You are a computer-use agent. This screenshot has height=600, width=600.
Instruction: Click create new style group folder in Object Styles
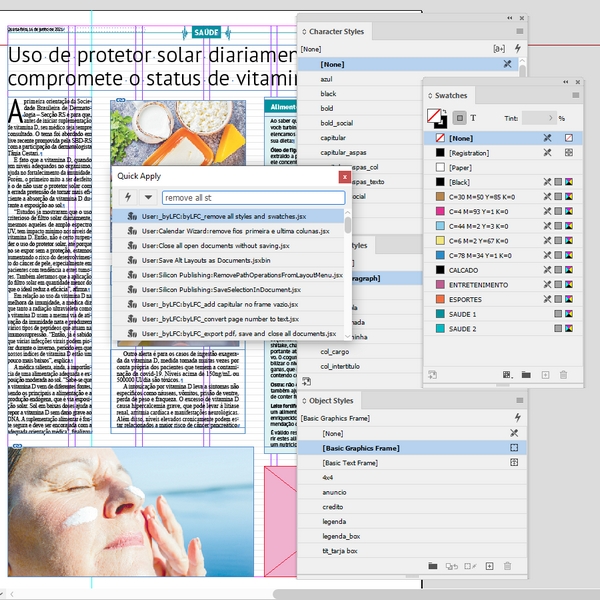[433, 566]
